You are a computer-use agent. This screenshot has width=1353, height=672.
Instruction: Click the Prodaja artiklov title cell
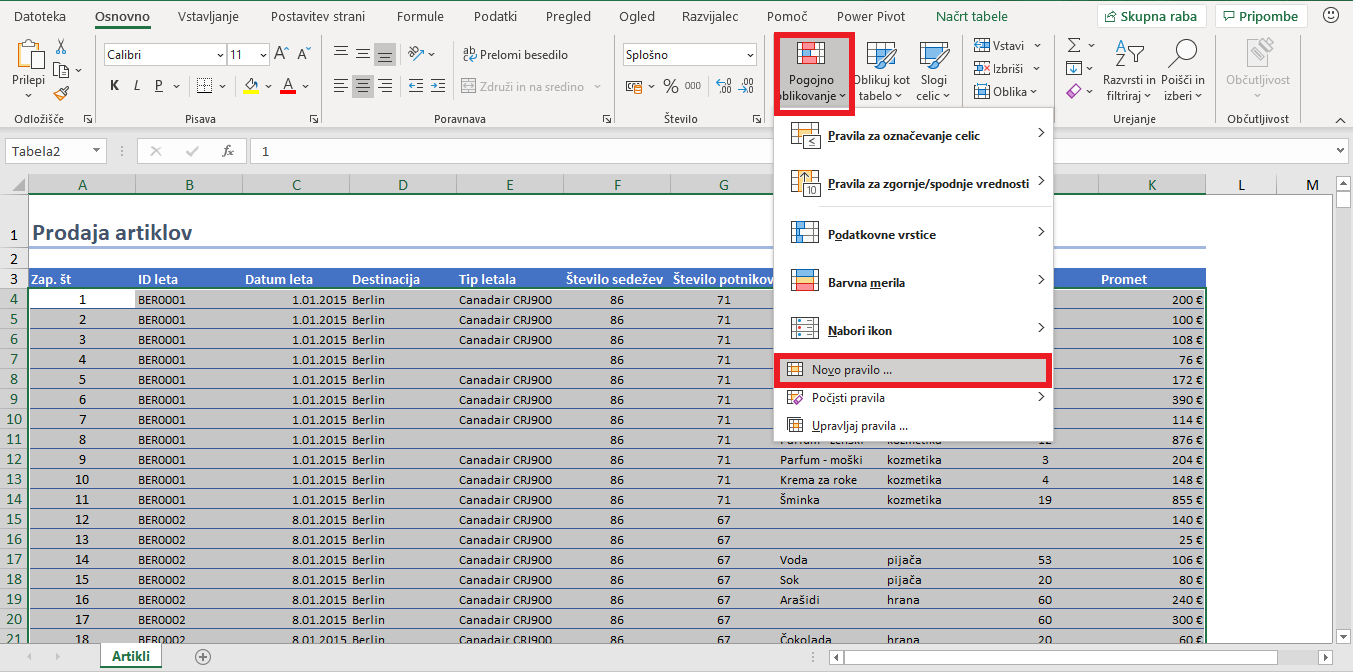[112, 233]
